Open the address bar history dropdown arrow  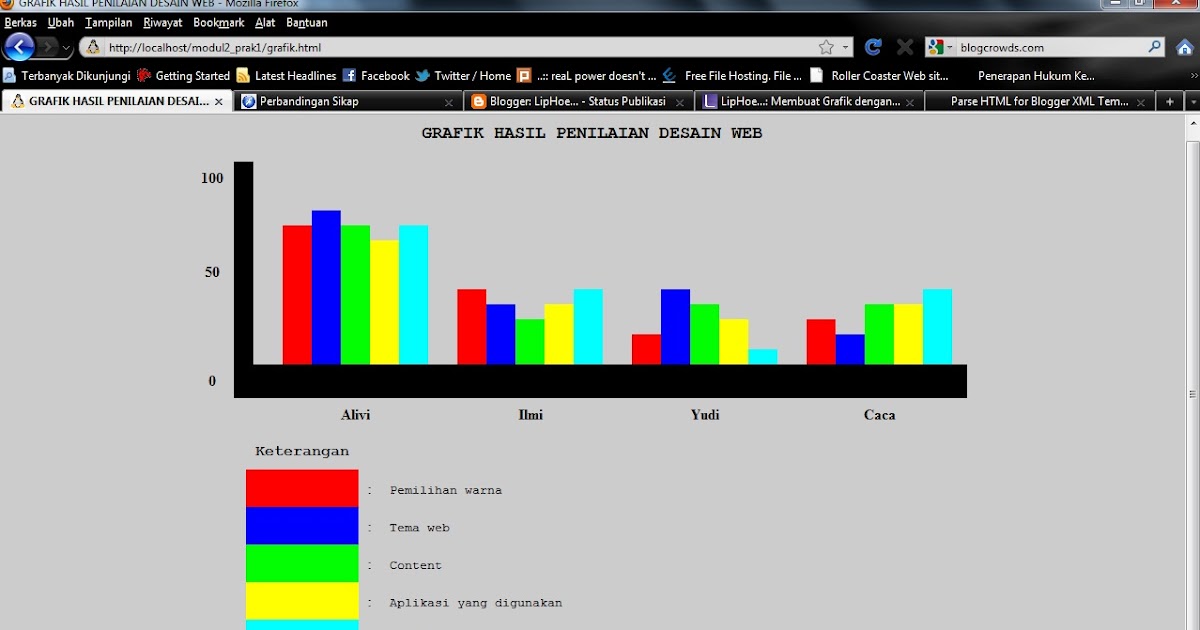point(845,47)
